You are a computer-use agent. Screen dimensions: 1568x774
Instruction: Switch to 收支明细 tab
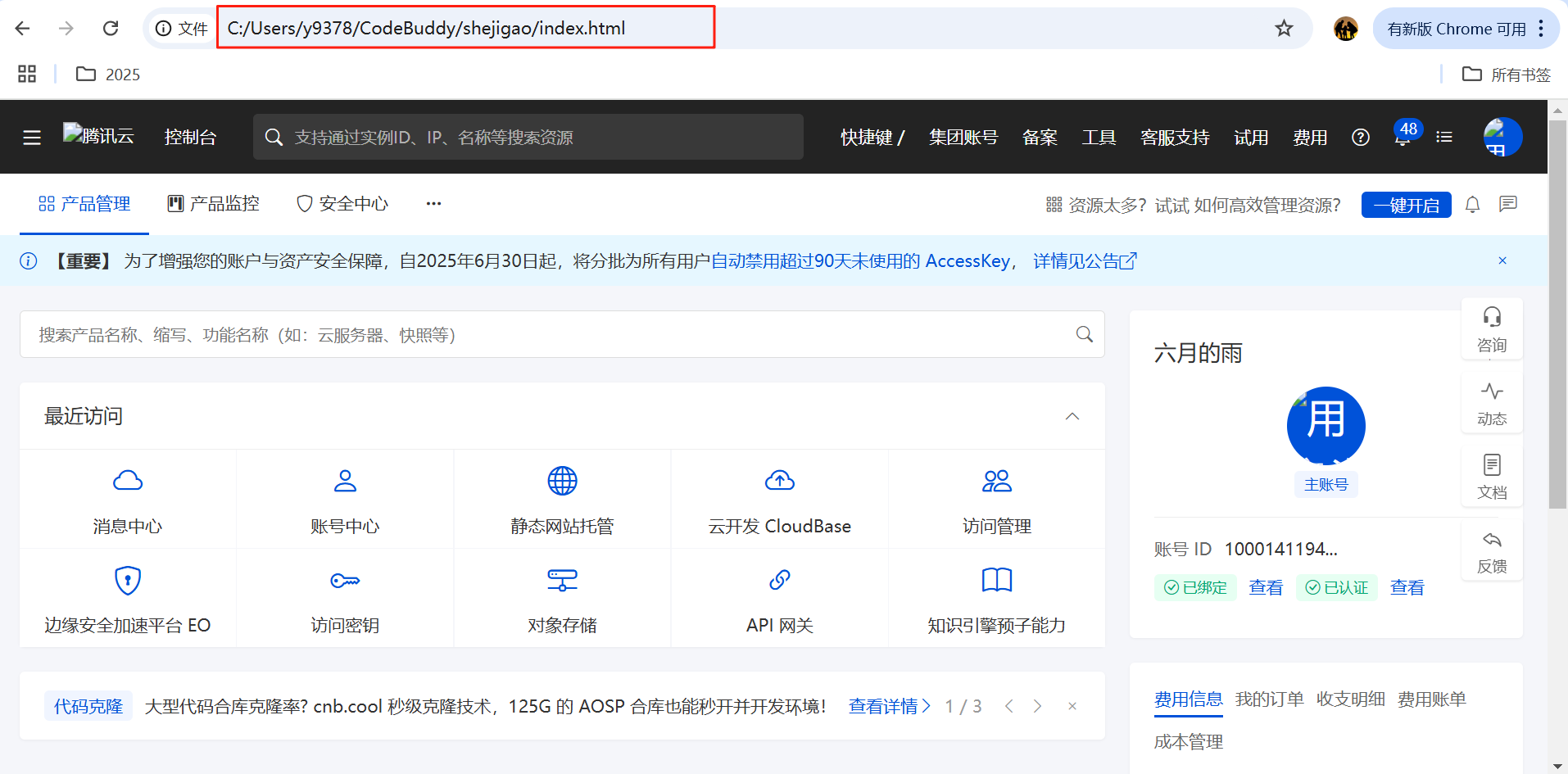[x=1351, y=699]
